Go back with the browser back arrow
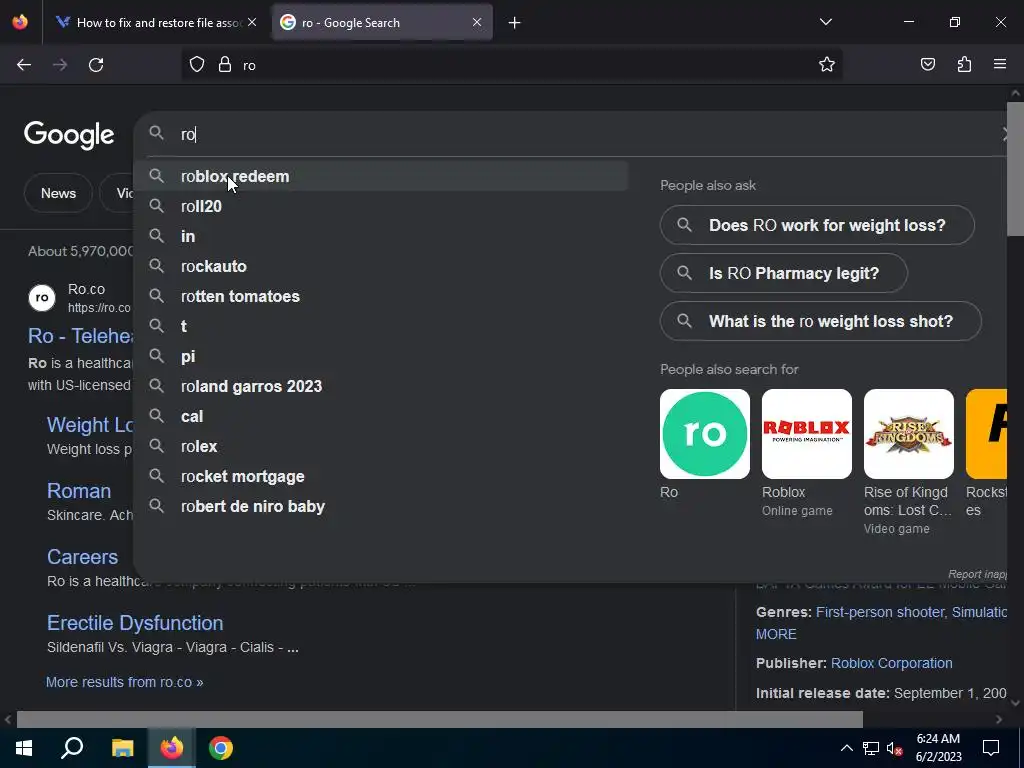 [x=24, y=65]
